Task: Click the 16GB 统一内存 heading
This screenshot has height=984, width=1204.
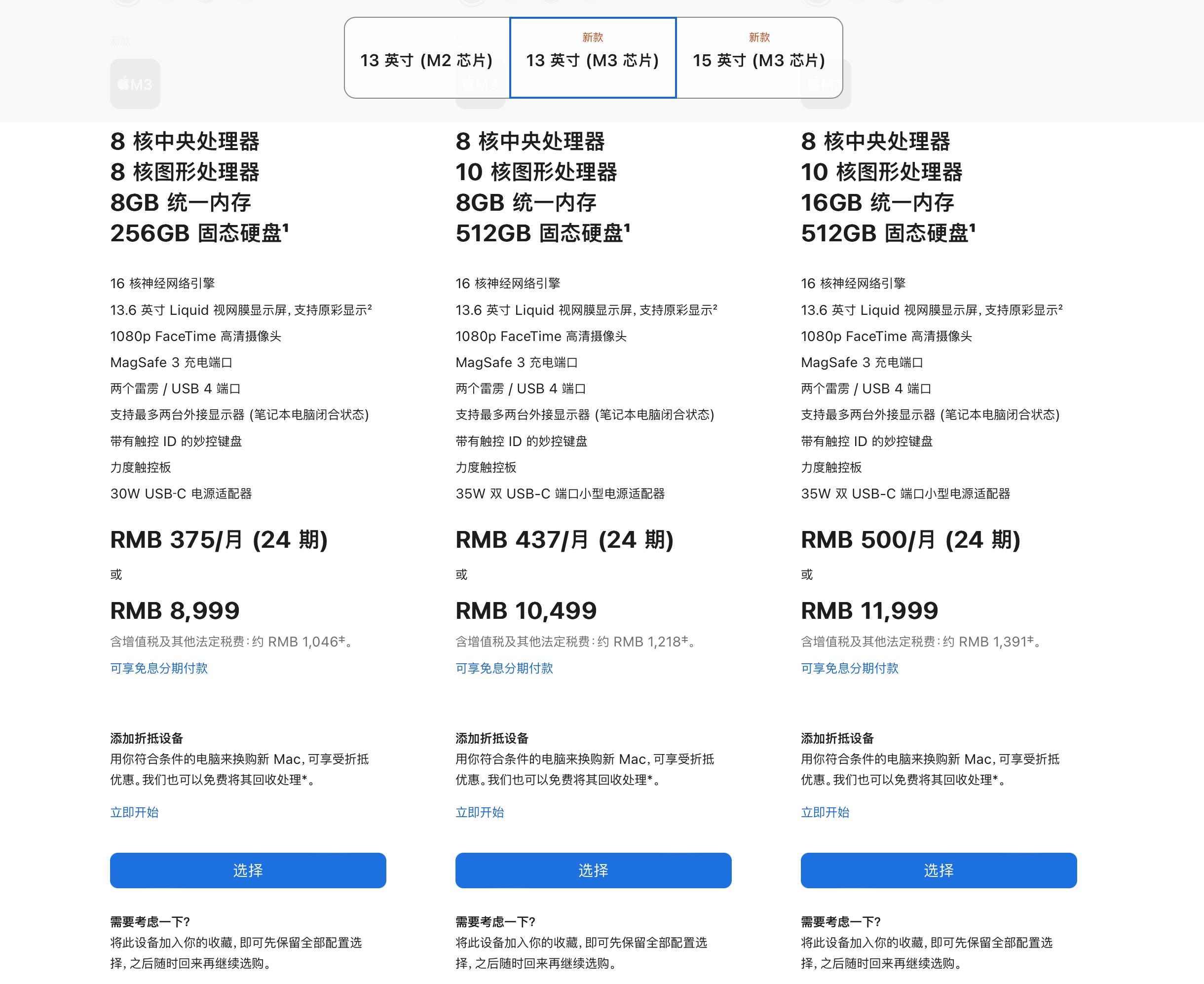Action: click(877, 202)
